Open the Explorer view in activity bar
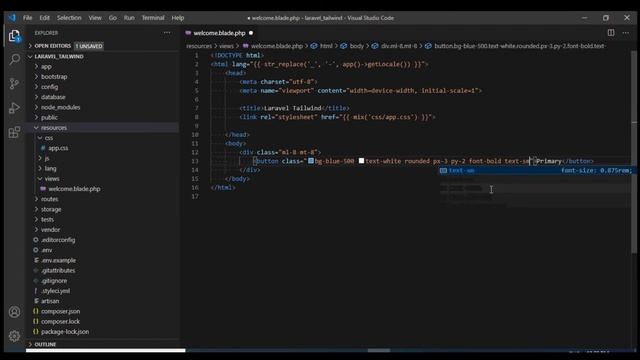Image resolution: width=640 pixels, height=360 pixels. pyautogui.click(x=14, y=36)
